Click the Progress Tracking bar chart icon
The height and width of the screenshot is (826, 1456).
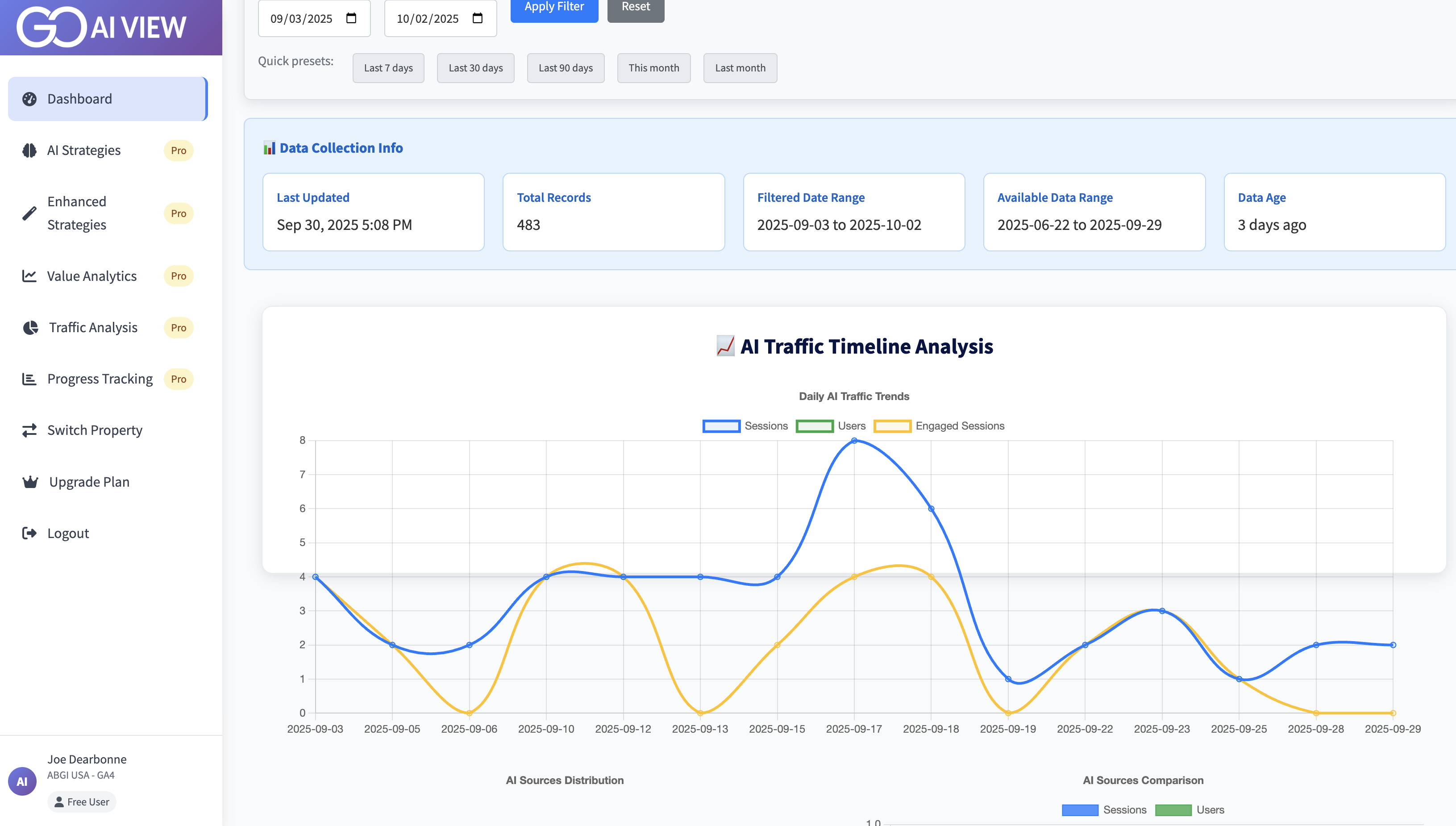tap(29, 379)
